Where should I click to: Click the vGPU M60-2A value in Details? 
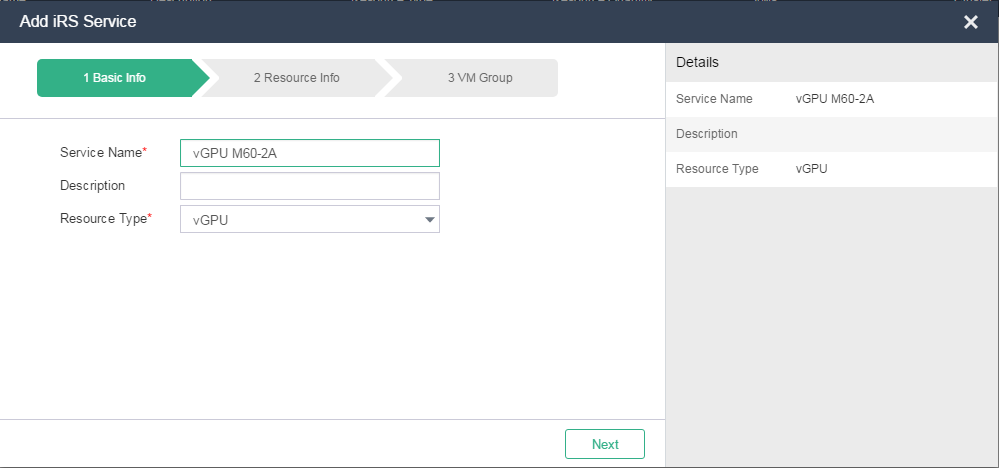[x=835, y=99]
